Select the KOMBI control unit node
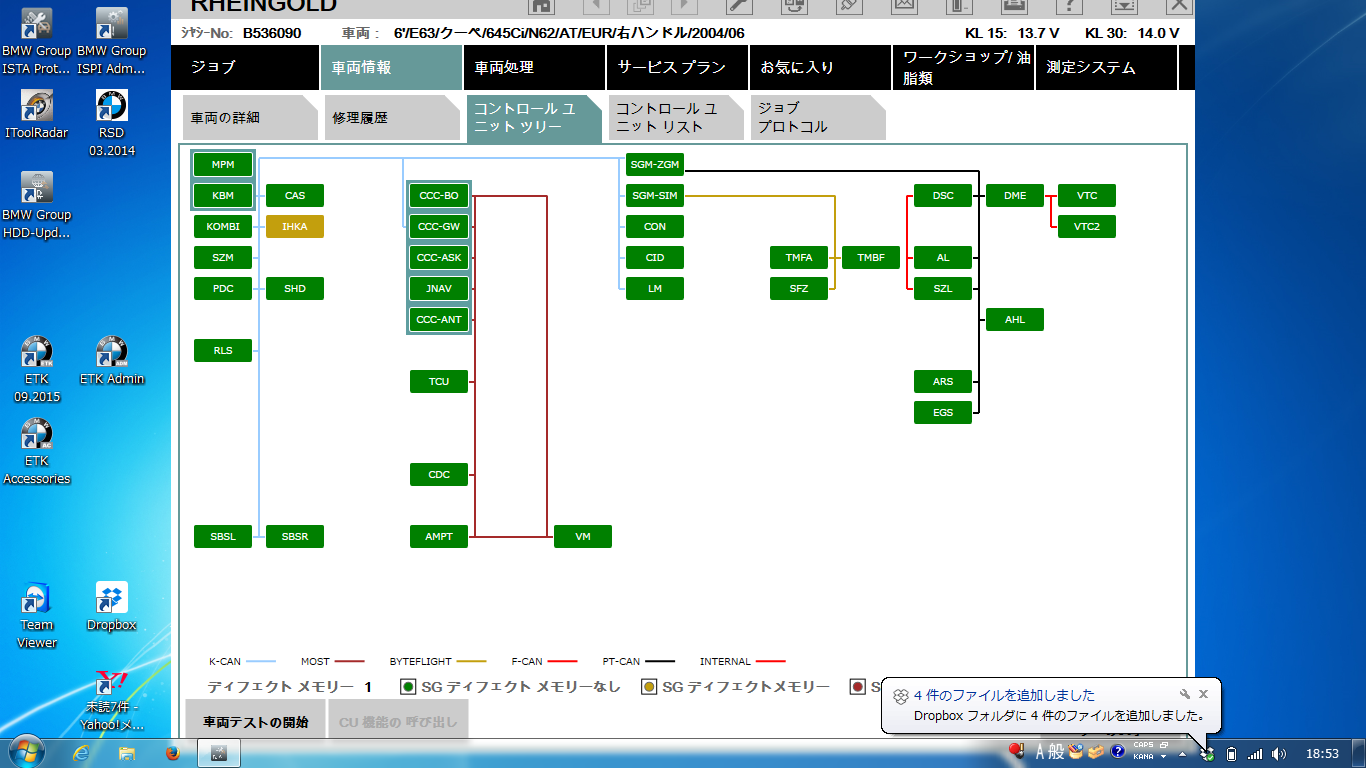Viewport: 1366px width, 768px height. (x=223, y=227)
